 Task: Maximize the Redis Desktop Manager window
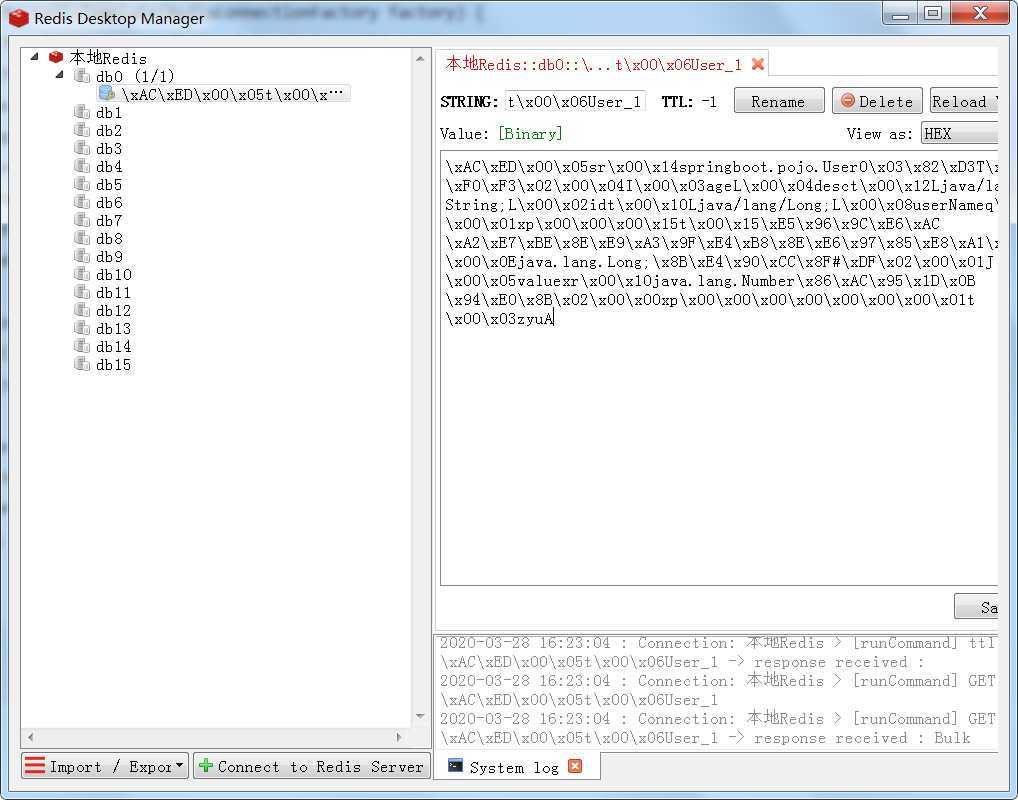(934, 14)
